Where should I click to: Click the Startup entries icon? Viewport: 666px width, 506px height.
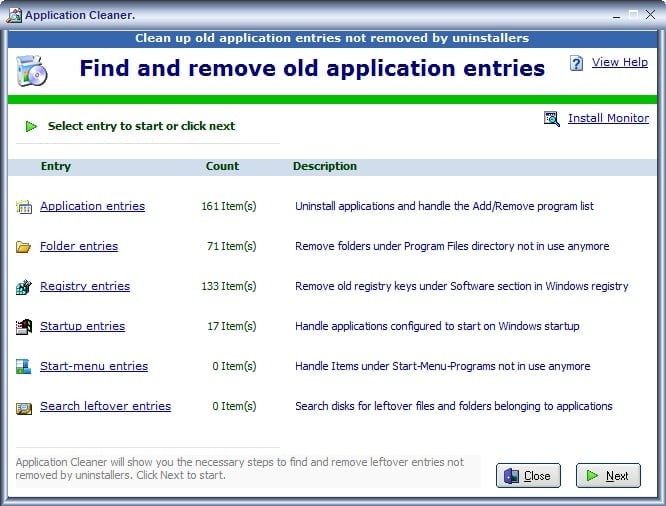point(24,327)
